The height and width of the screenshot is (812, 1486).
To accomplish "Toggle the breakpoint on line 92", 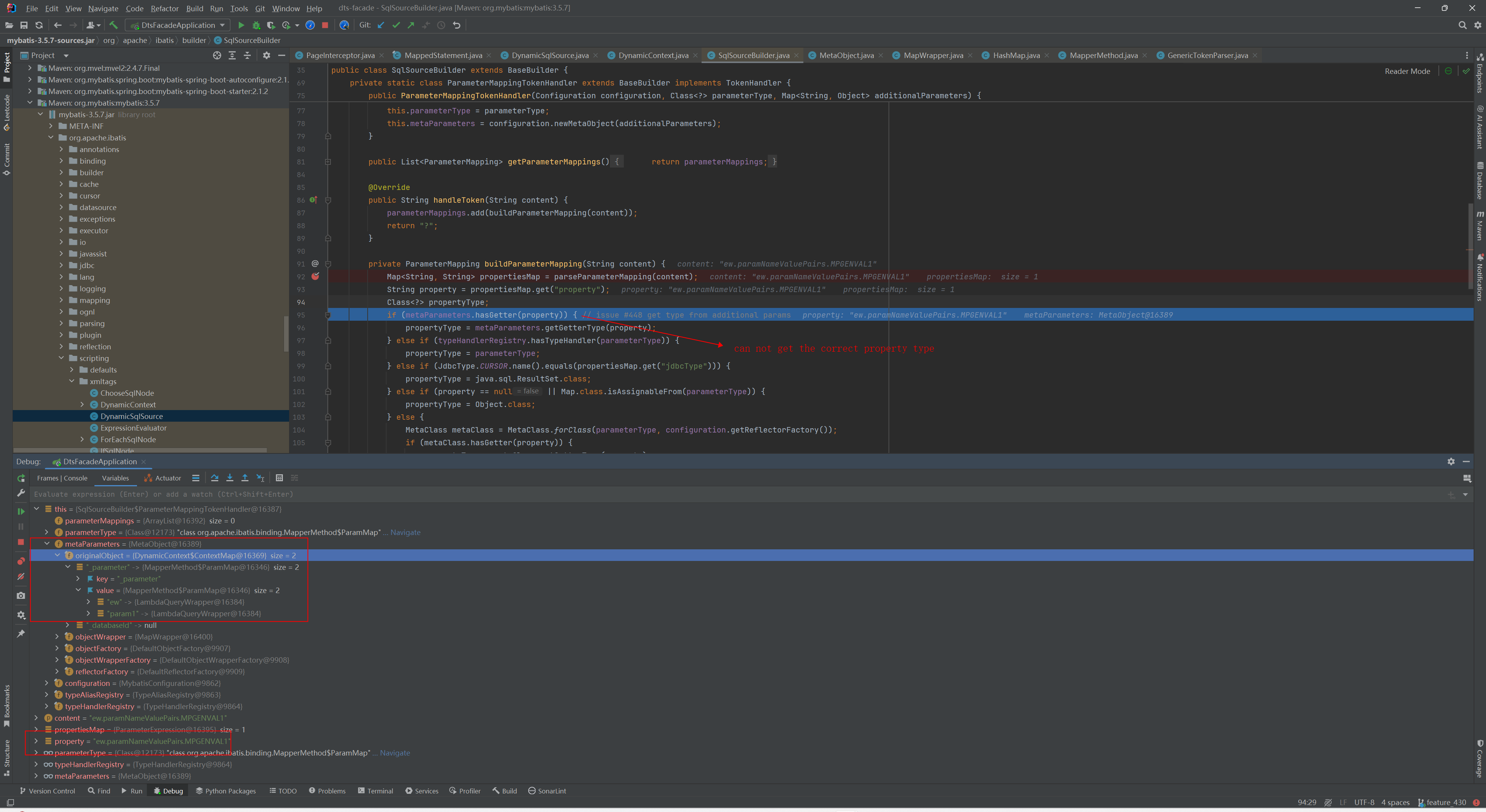I will click(315, 277).
